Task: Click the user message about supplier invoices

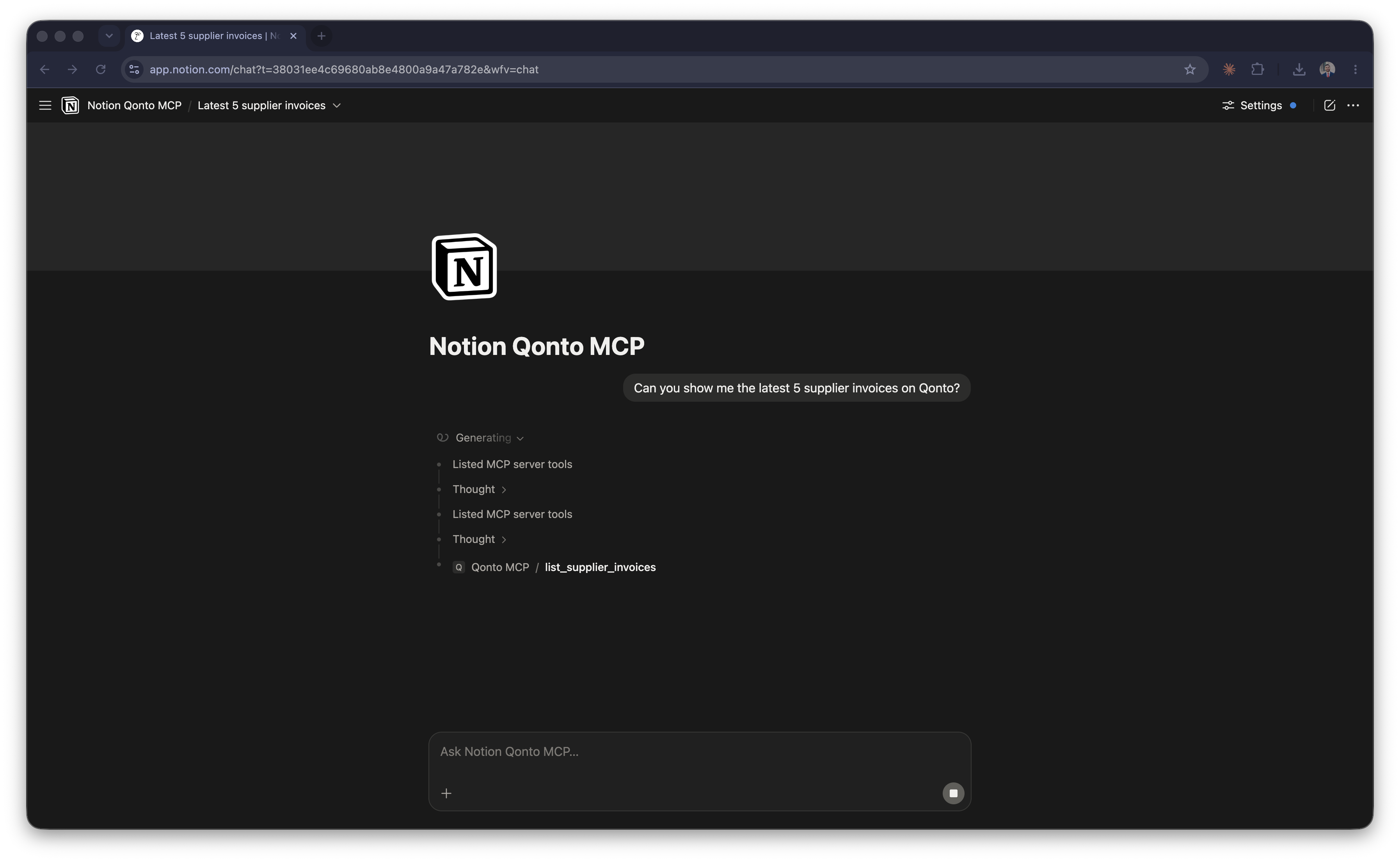Action: (797, 388)
